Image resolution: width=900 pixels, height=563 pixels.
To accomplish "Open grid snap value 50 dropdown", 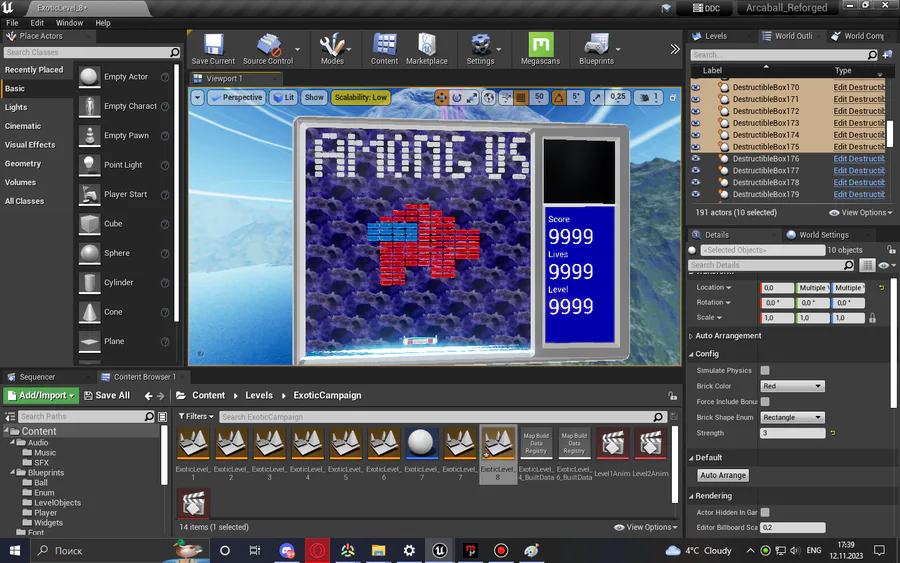I will [539, 98].
